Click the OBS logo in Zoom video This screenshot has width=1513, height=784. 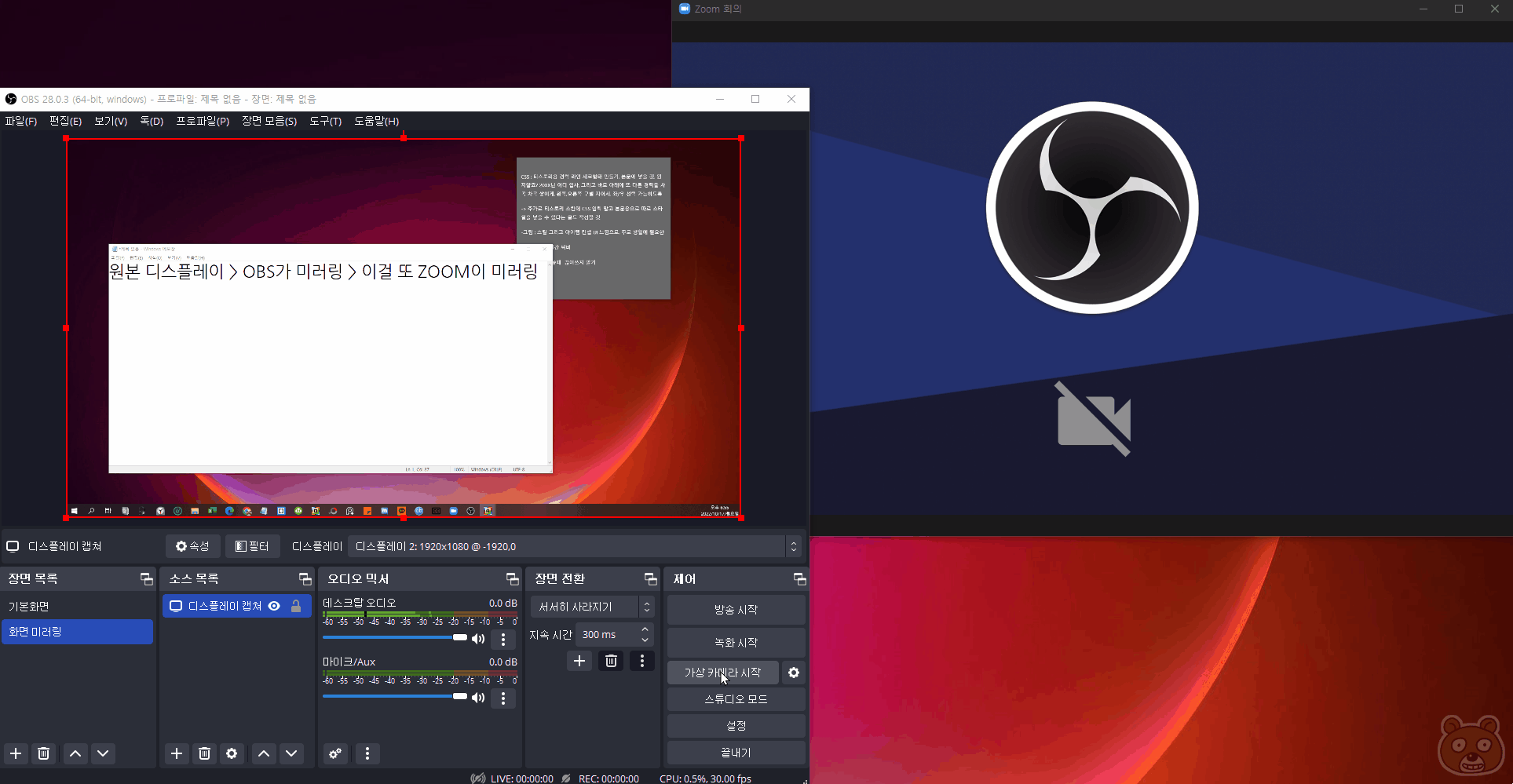[1092, 208]
